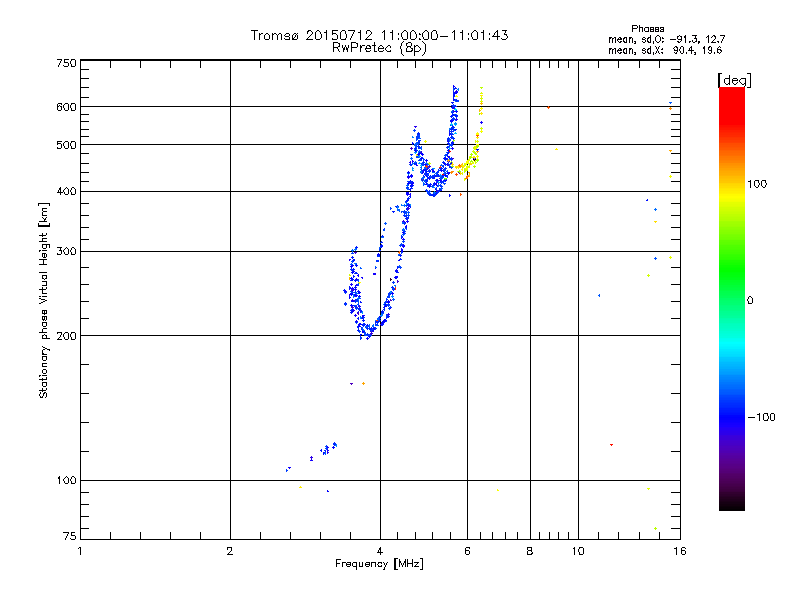Click the y-axis tick label '75'
The width and height of the screenshot is (800, 600).
(69, 536)
